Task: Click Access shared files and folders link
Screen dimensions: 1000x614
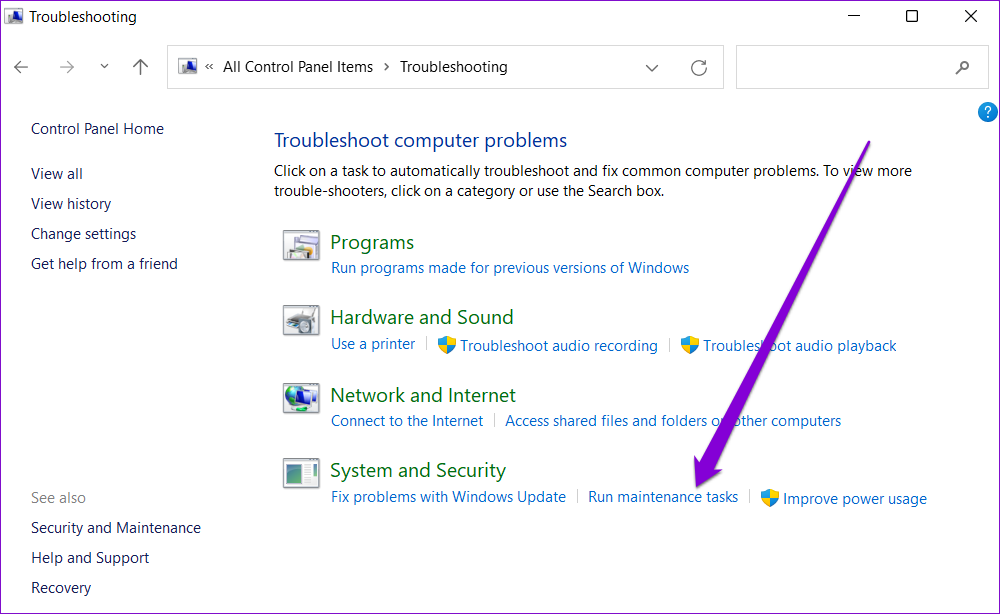Action: (673, 421)
